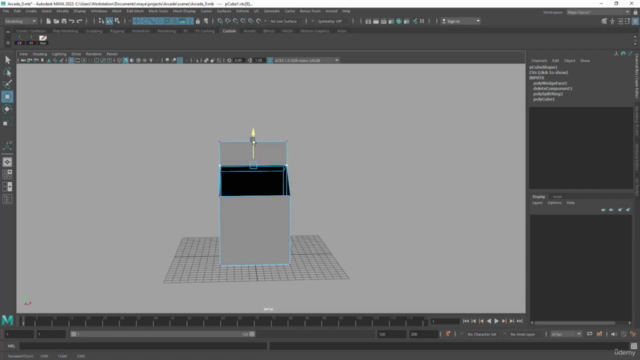Click the playback range slider bar
The width and height of the screenshot is (640, 360).
162,334
